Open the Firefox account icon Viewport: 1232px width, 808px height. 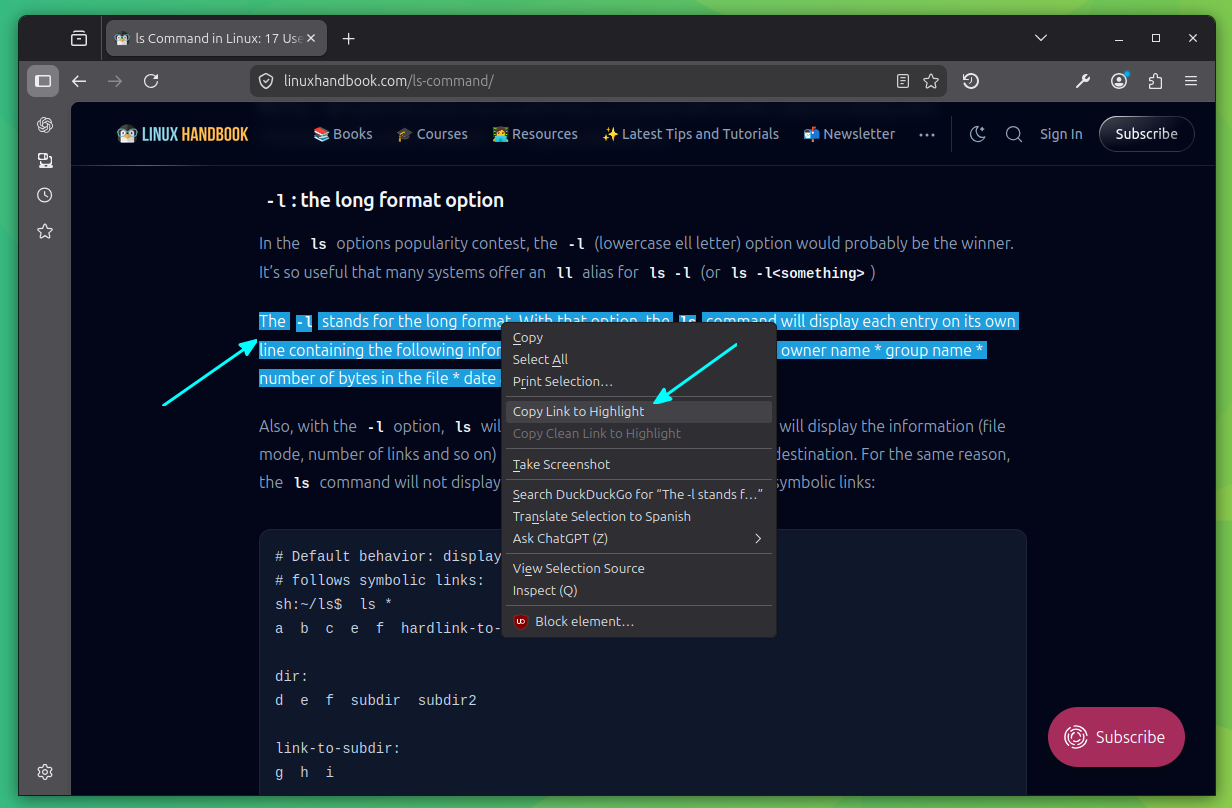(x=1120, y=81)
